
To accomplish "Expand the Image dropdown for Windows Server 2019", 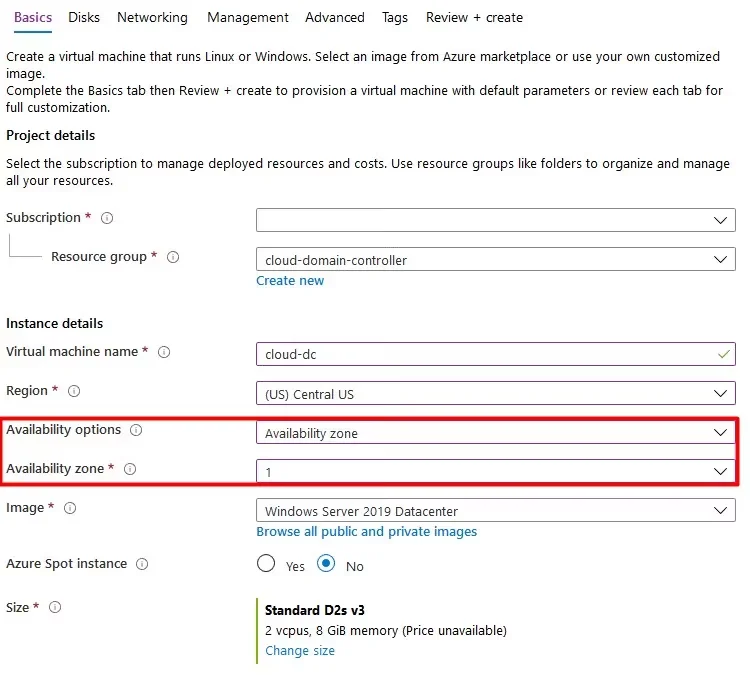I will pos(495,511).
